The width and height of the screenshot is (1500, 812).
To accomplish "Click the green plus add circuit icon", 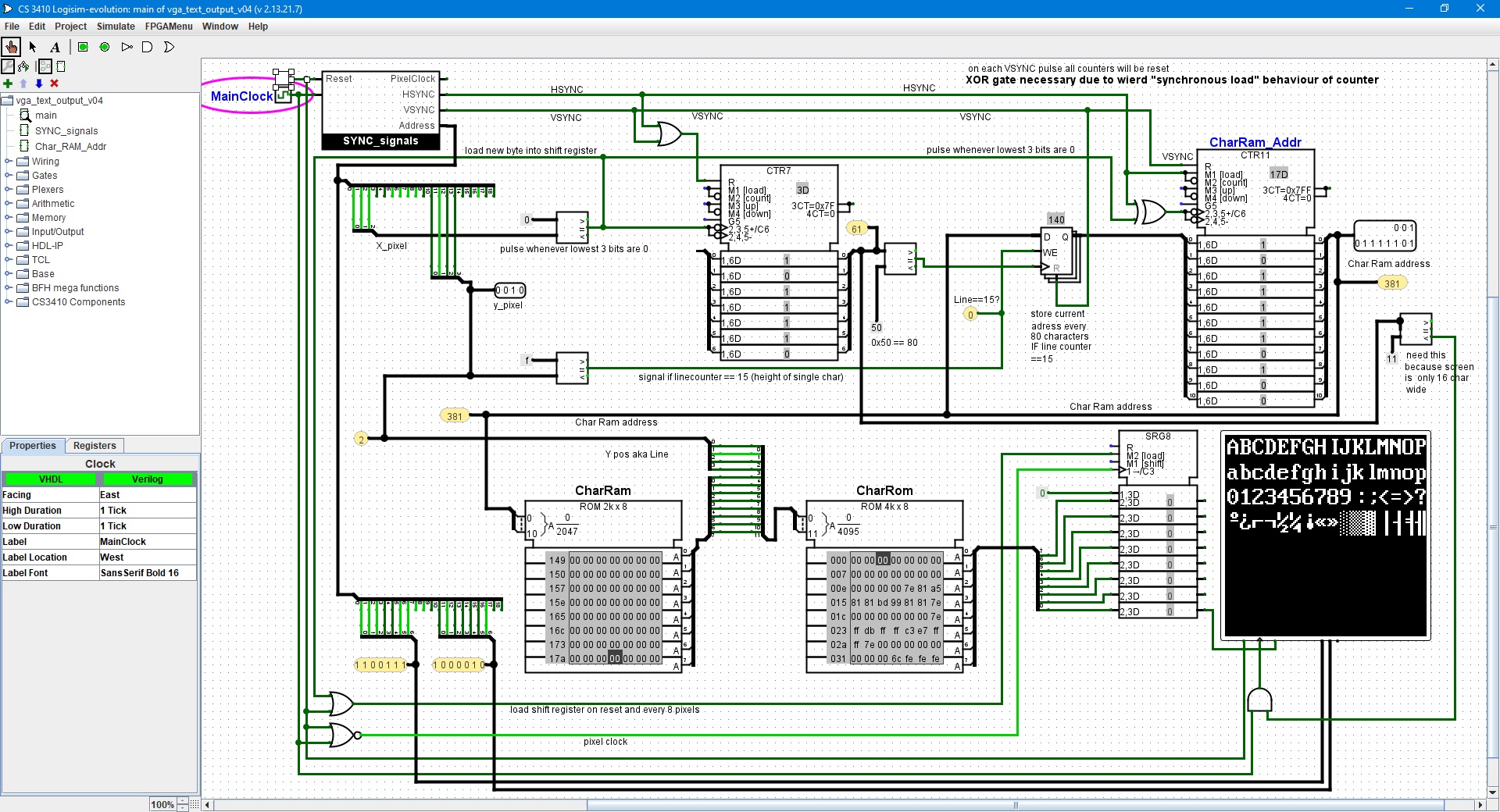I will pos(8,84).
